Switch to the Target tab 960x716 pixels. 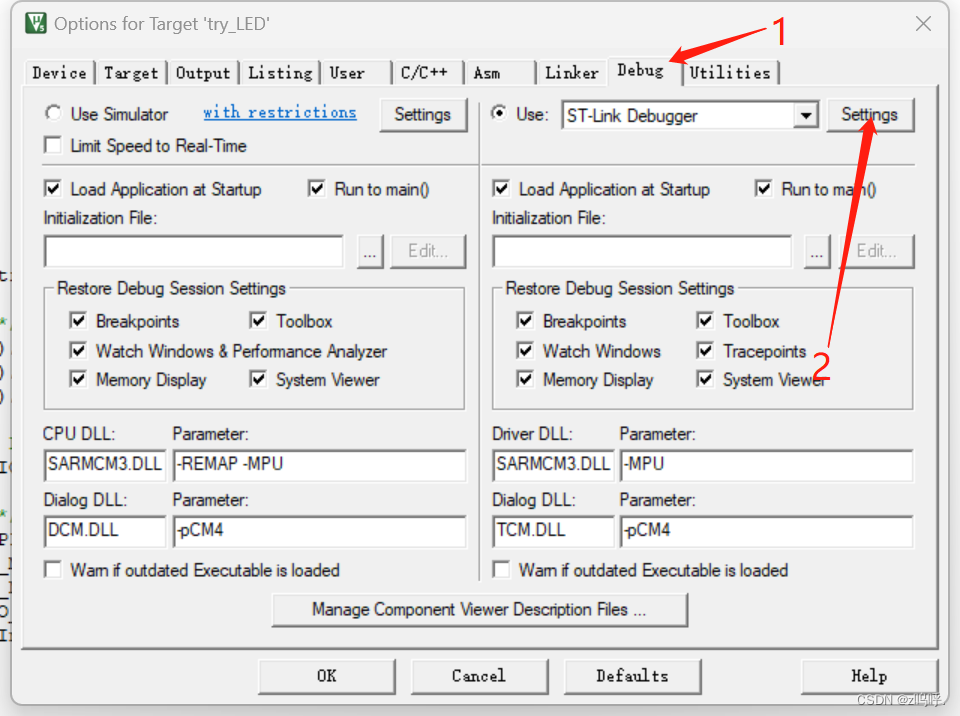(x=131, y=73)
